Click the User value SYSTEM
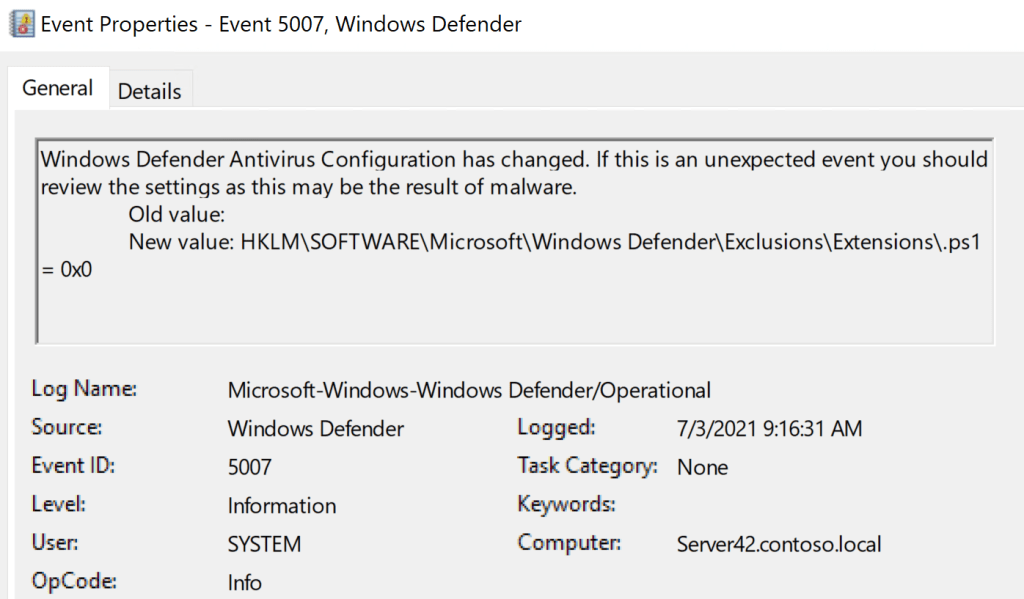 [264, 544]
